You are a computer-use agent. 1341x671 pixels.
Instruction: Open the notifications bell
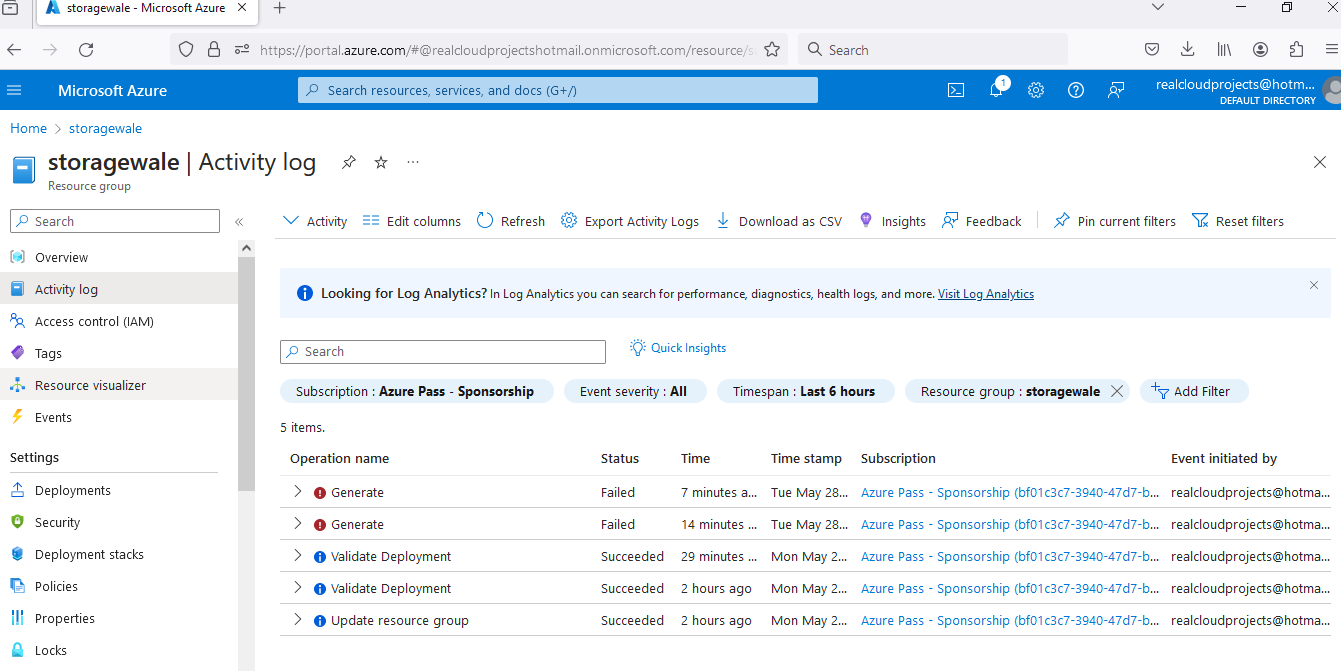pos(996,90)
